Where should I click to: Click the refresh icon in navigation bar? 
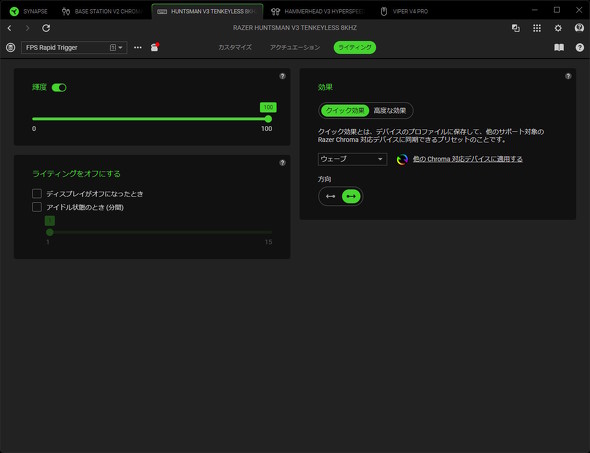46,28
